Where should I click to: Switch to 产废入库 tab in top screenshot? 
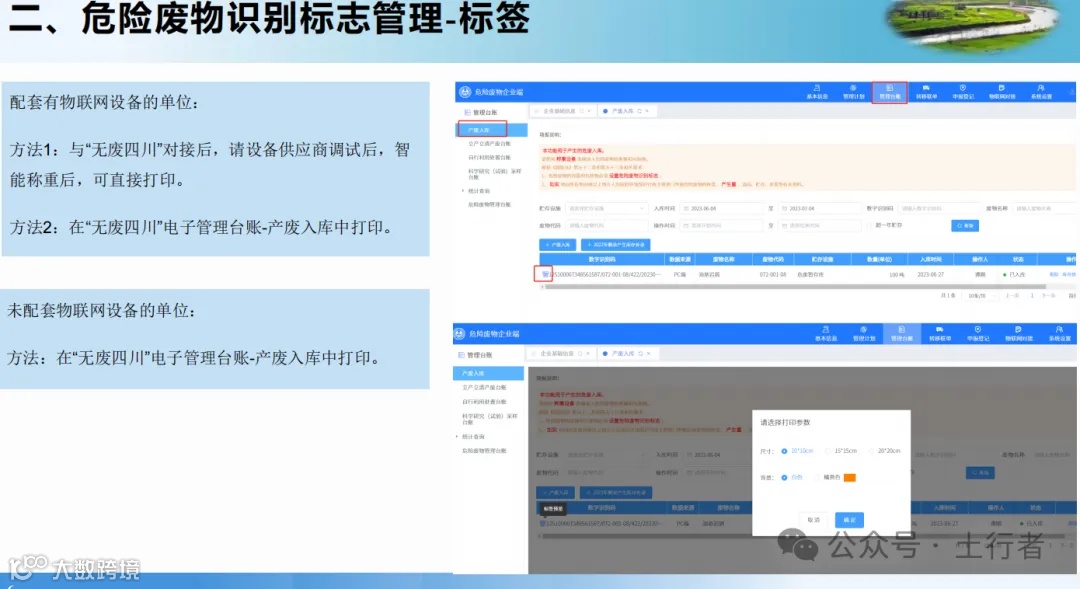click(x=625, y=111)
